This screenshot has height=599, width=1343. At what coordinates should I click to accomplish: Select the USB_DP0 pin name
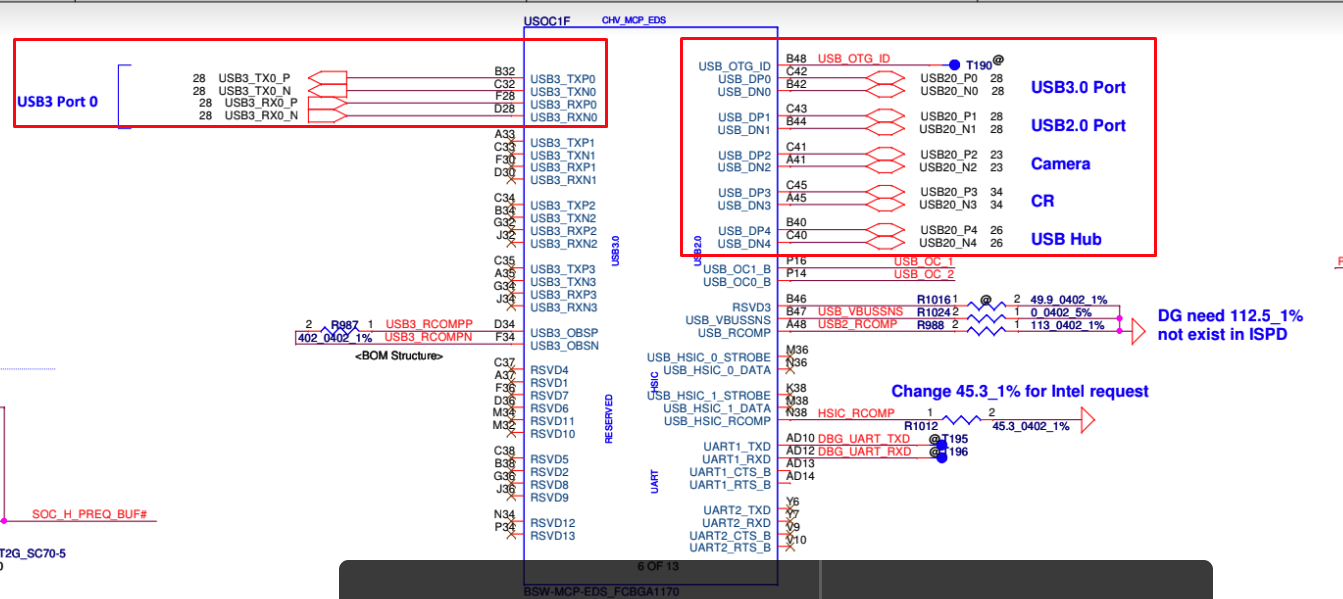pyautogui.click(x=745, y=79)
